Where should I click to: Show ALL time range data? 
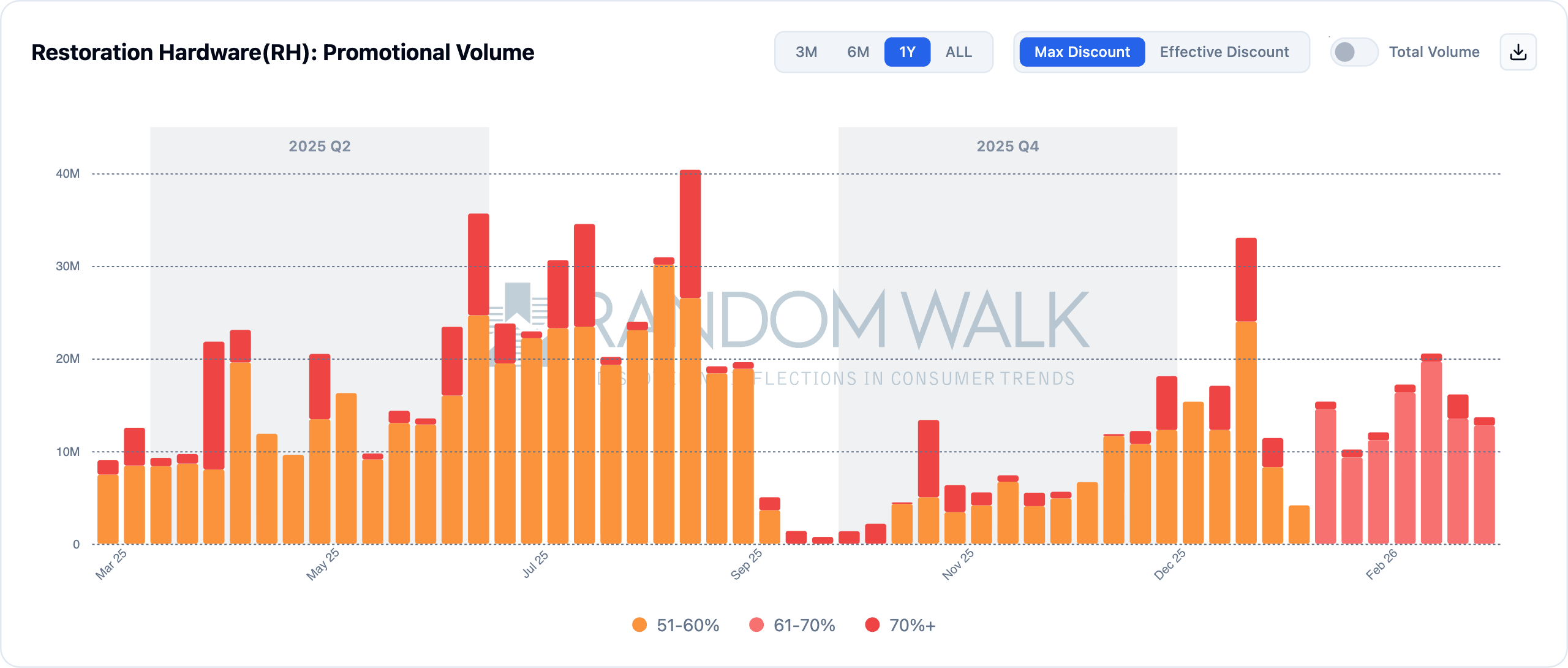(959, 52)
